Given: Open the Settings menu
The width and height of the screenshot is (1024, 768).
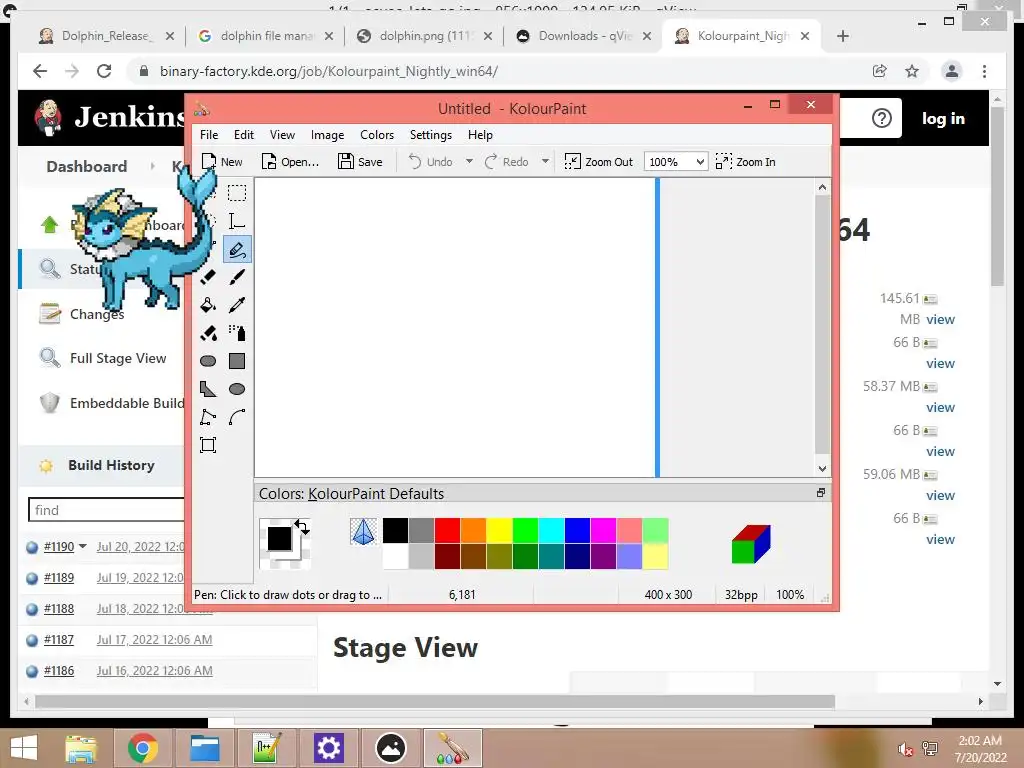Looking at the screenshot, I should [x=430, y=135].
